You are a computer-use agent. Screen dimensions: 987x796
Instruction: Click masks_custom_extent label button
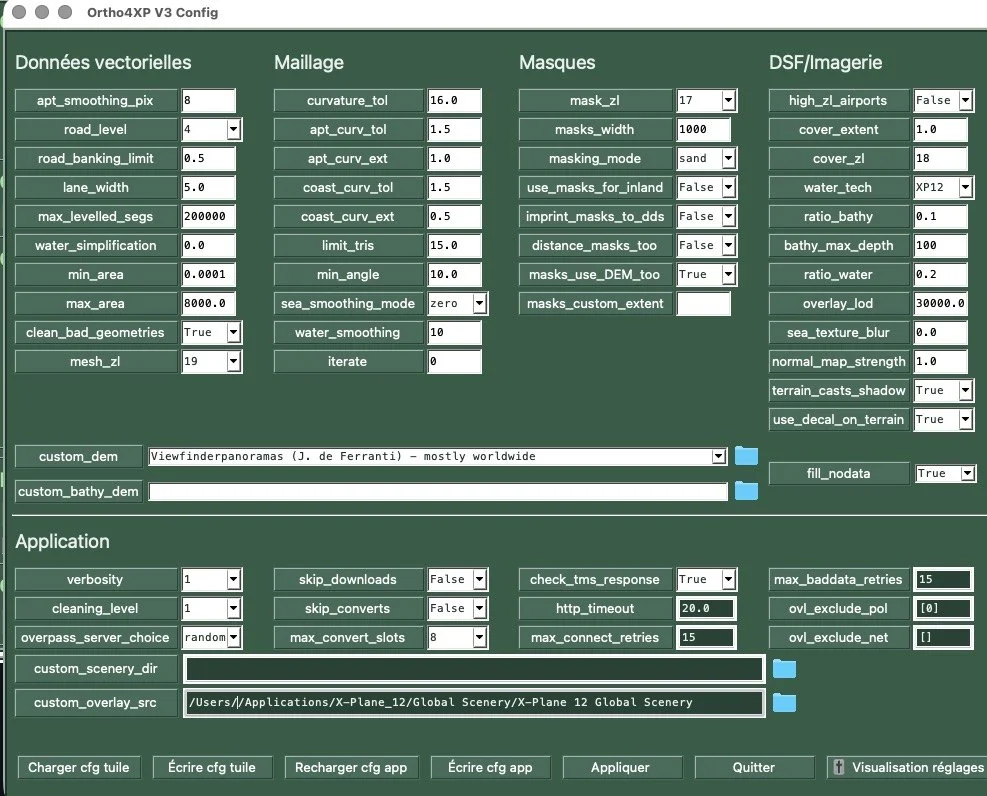[595, 303]
